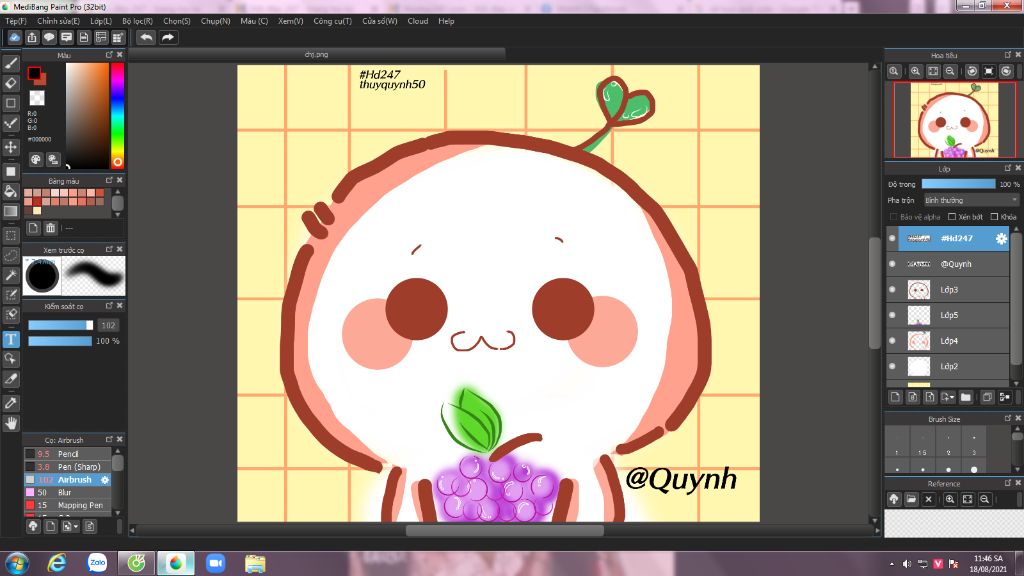1024x576 pixels.
Task: Duplicate the layer with the copy icon
Action: [987, 397]
